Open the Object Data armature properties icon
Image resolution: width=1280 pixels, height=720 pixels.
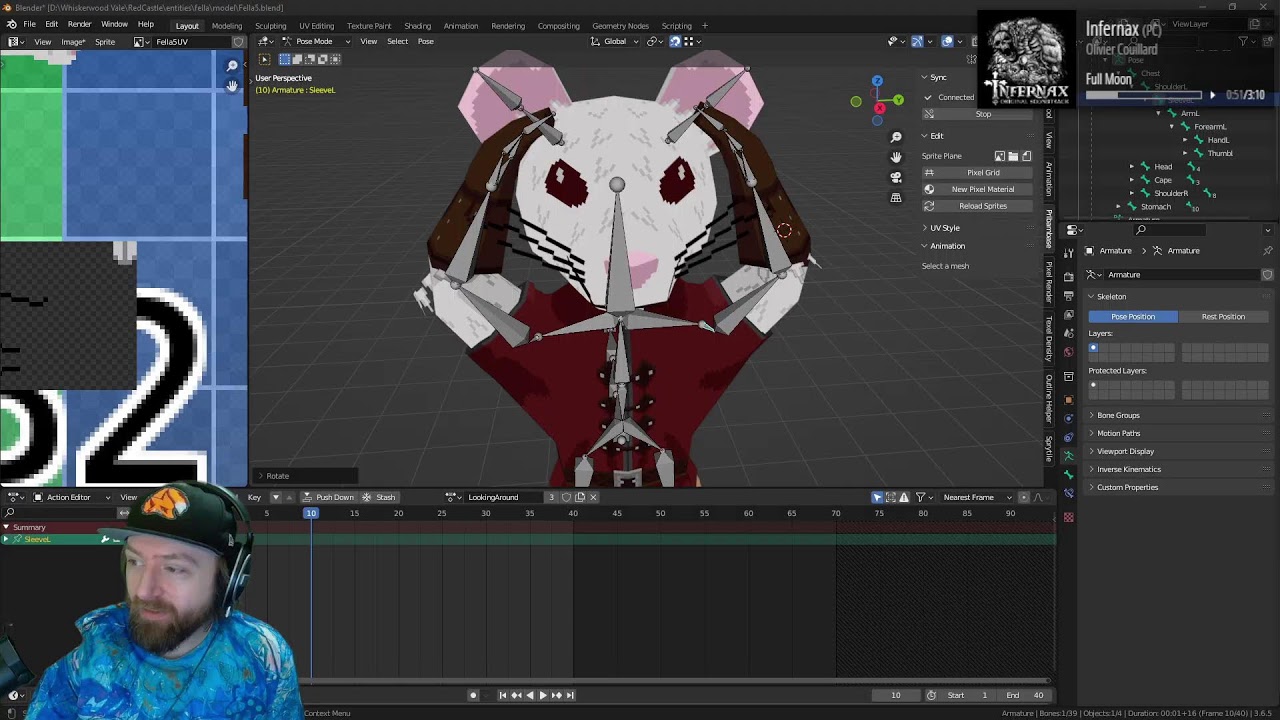1068,456
